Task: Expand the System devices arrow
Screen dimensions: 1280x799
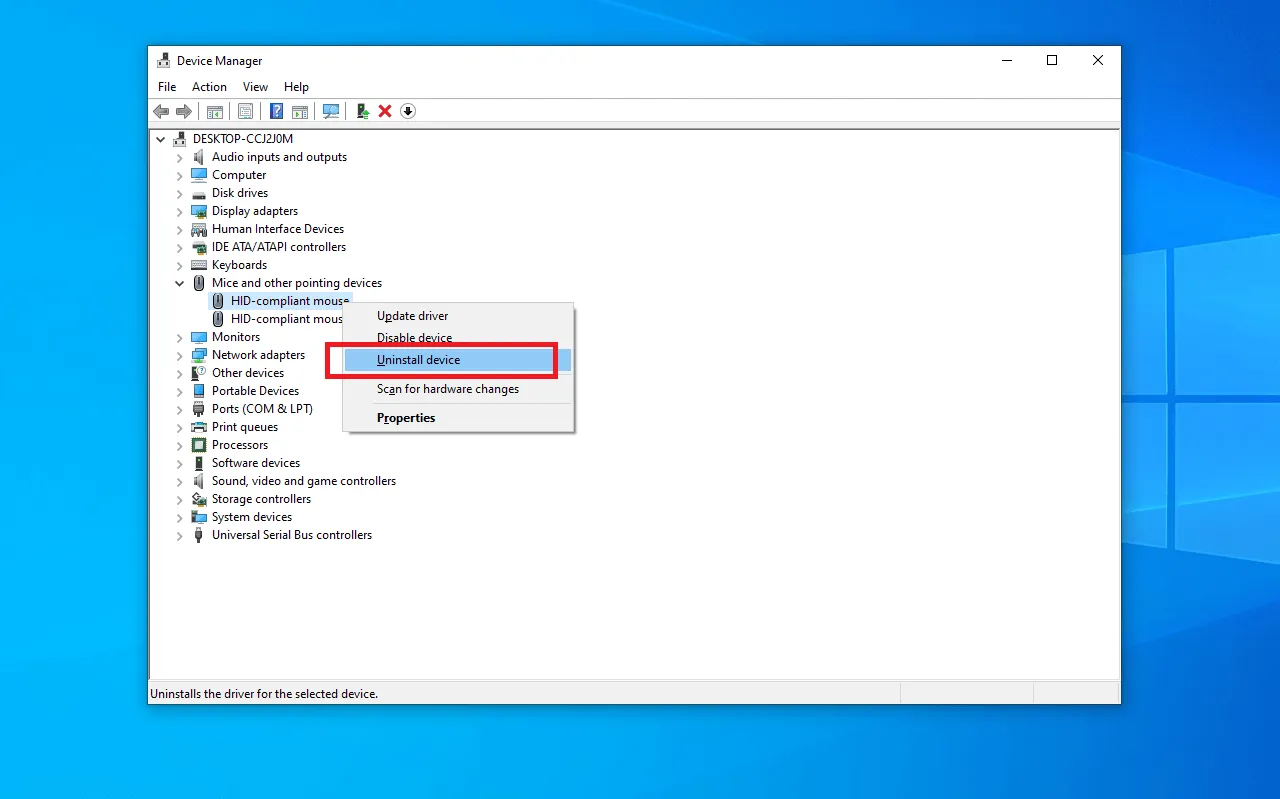Action: click(x=180, y=517)
